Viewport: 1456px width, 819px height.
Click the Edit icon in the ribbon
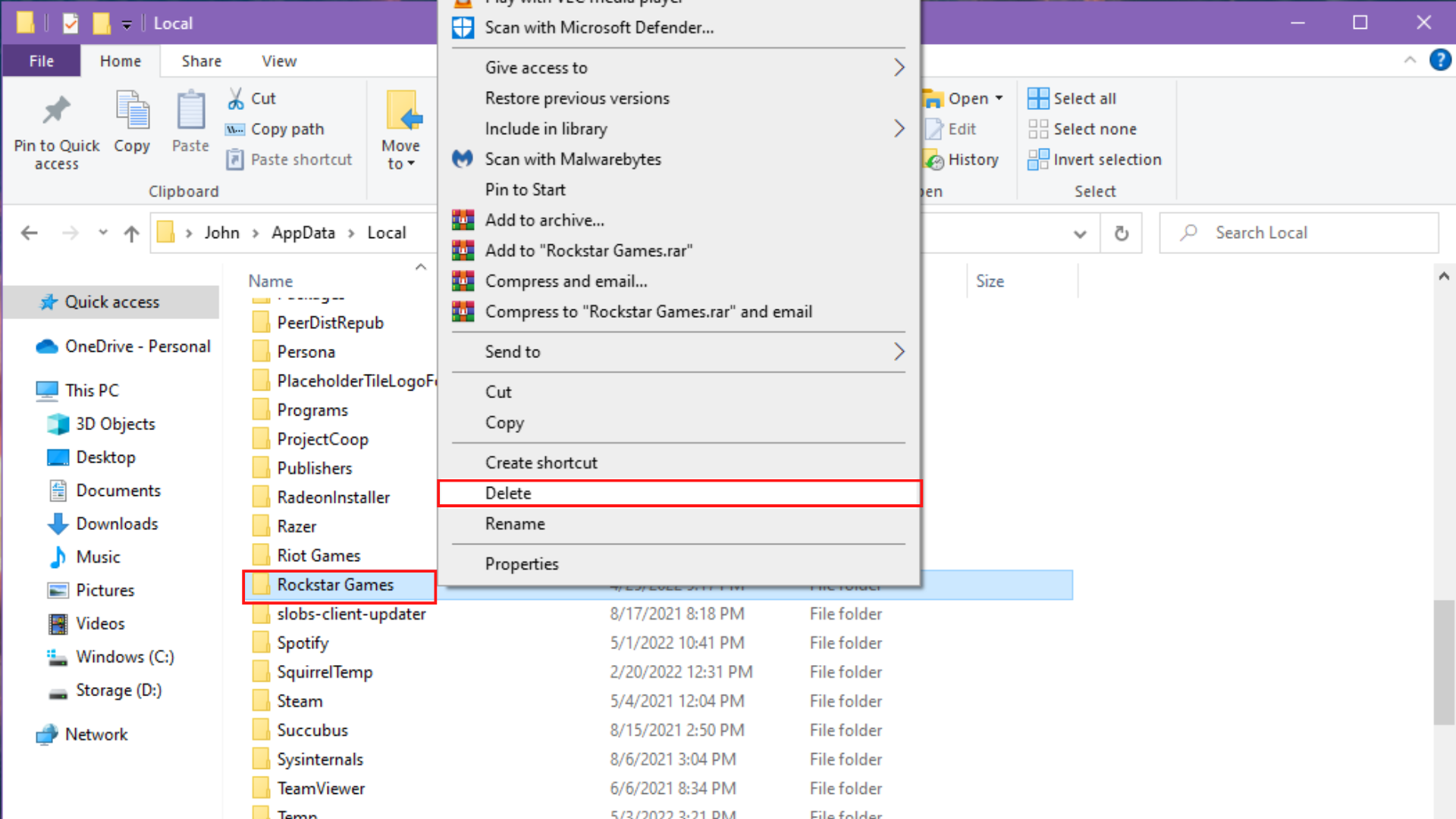click(934, 129)
